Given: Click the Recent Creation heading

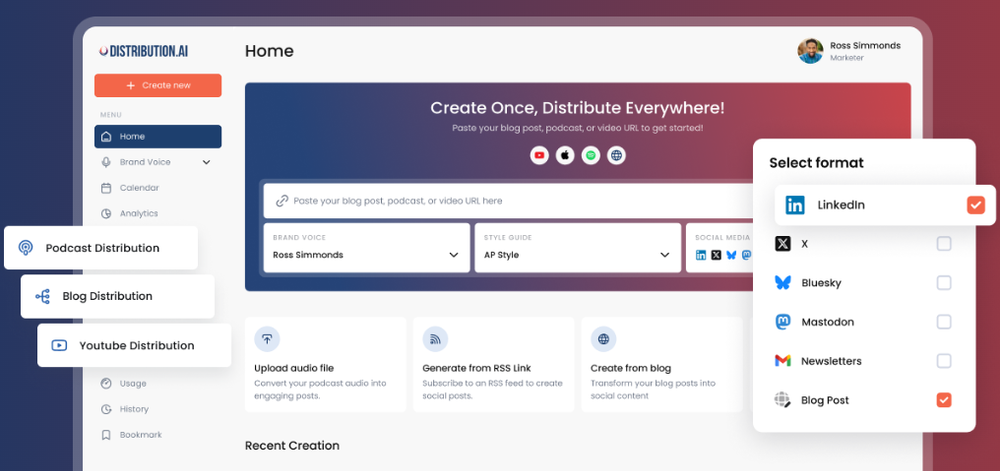Looking at the screenshot, I should point(292,446).
